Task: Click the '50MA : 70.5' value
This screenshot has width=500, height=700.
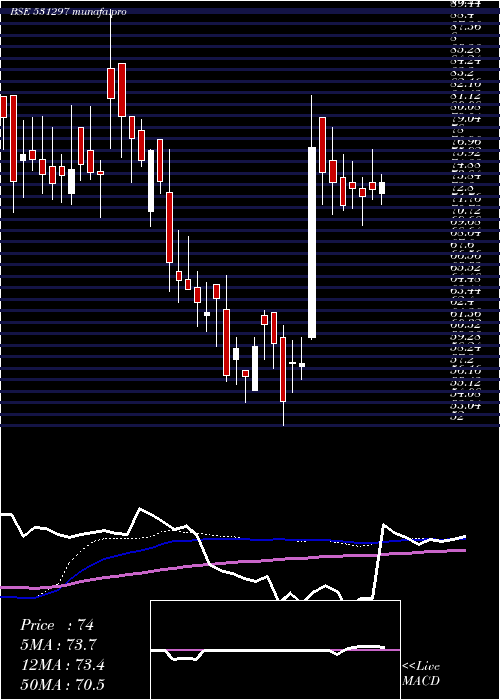Action: [62, 684]
